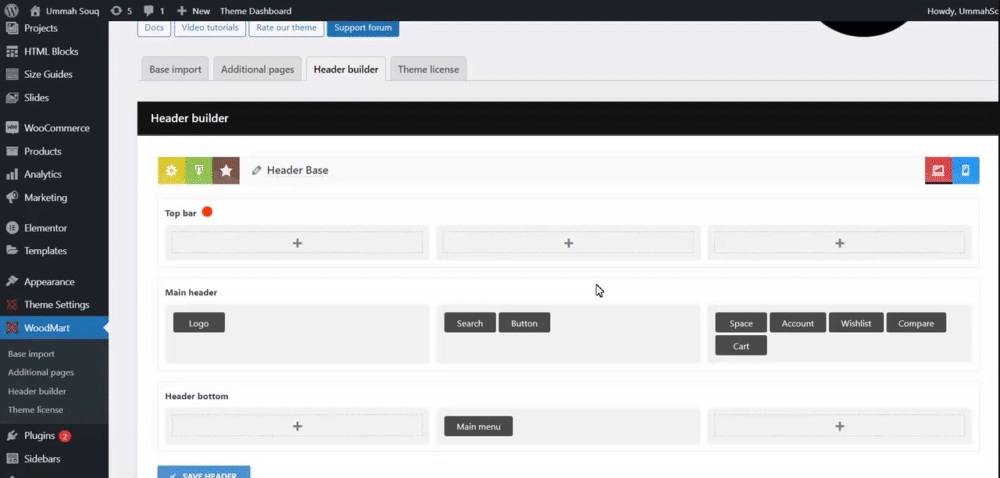
Task: Click the Save Header button
Action: 204,472
